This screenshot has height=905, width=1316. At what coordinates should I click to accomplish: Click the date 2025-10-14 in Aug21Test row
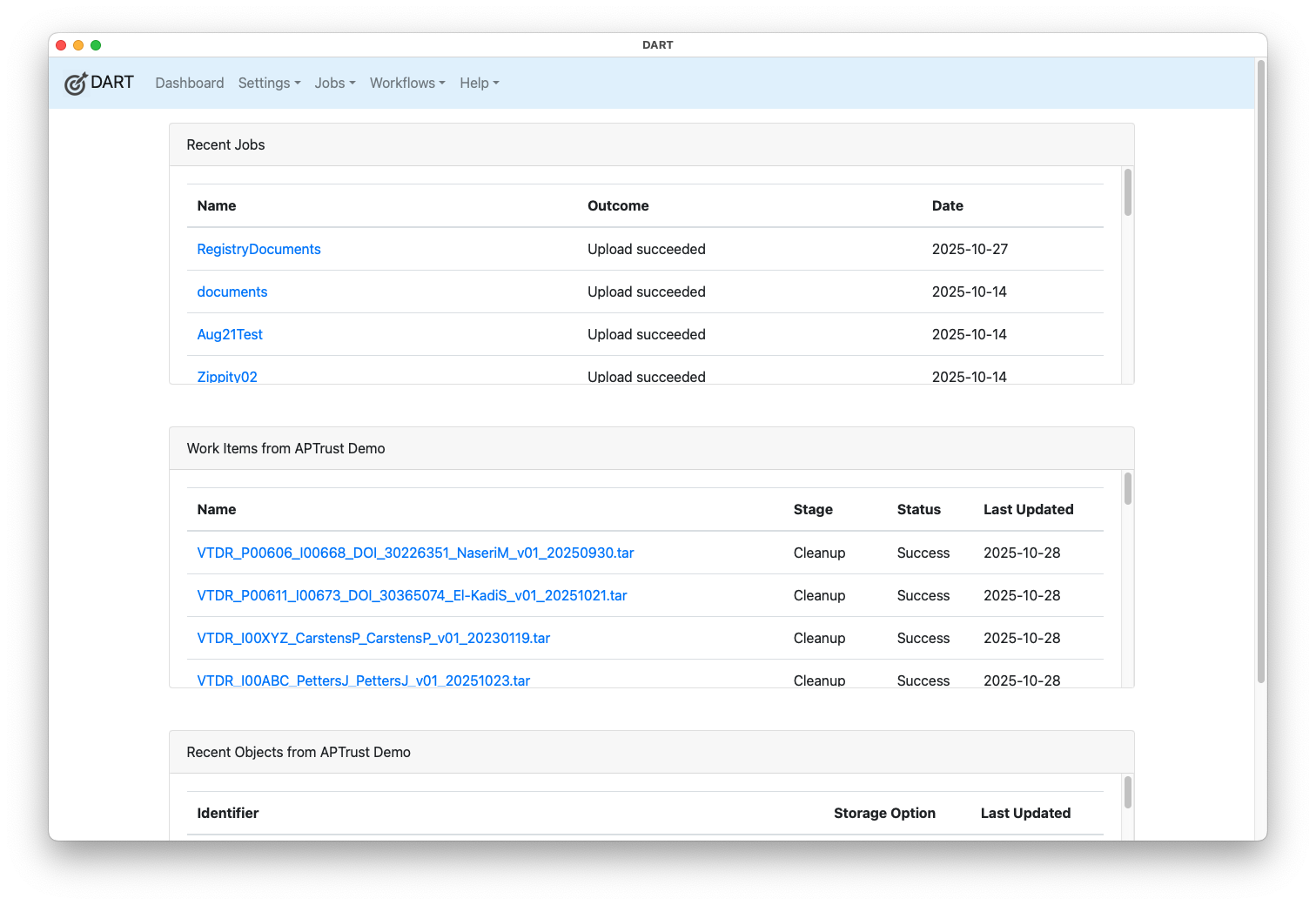pos(970,334)
